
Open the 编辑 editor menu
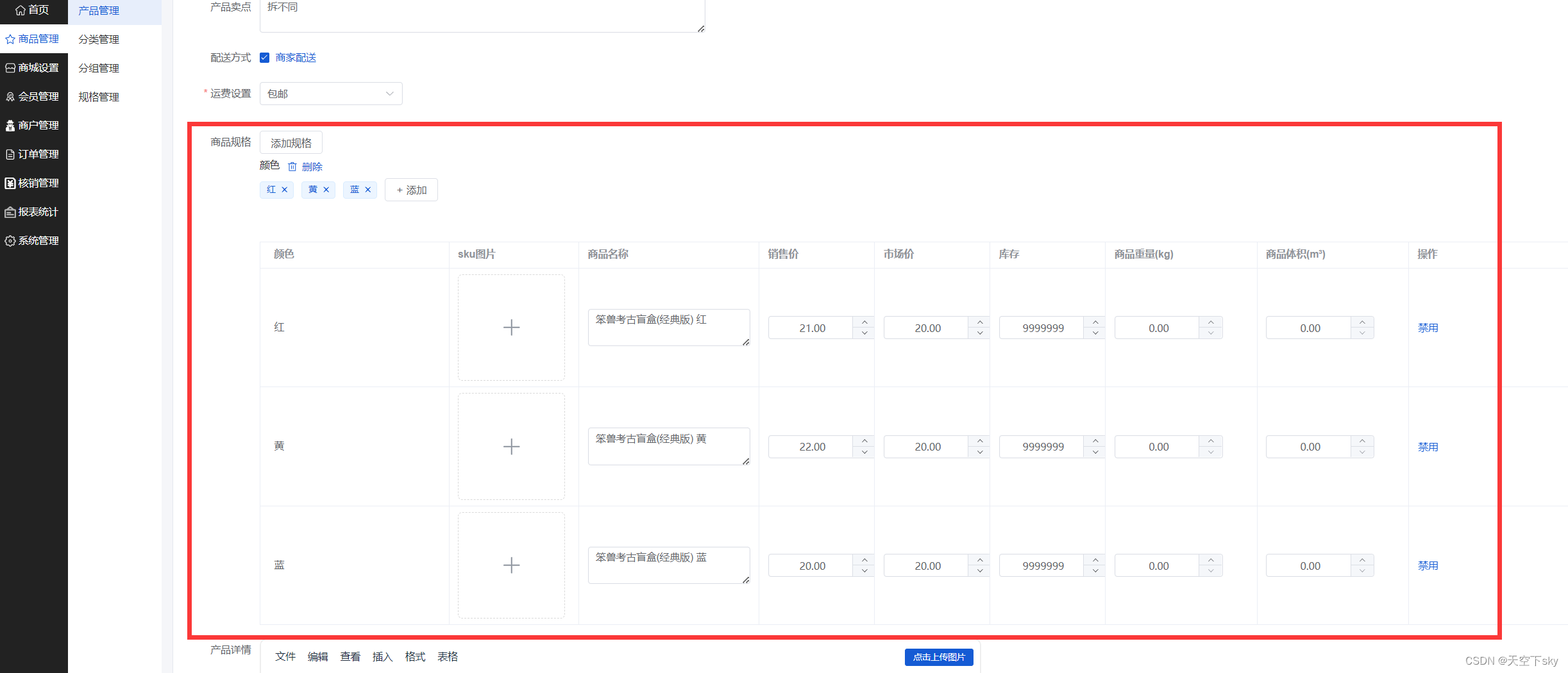318,657
